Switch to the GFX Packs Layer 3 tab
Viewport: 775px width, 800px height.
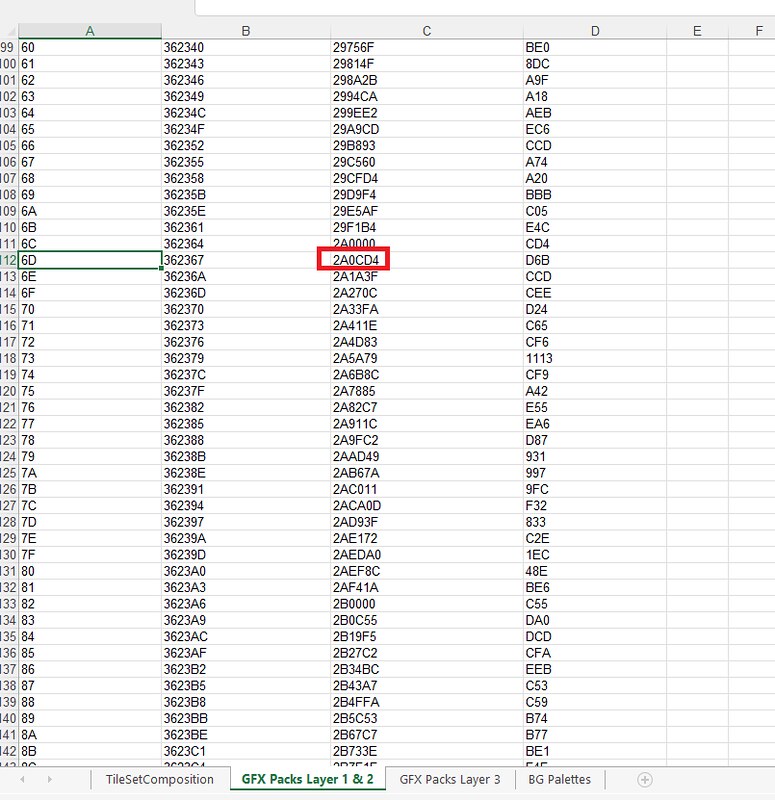pos(449,779)
